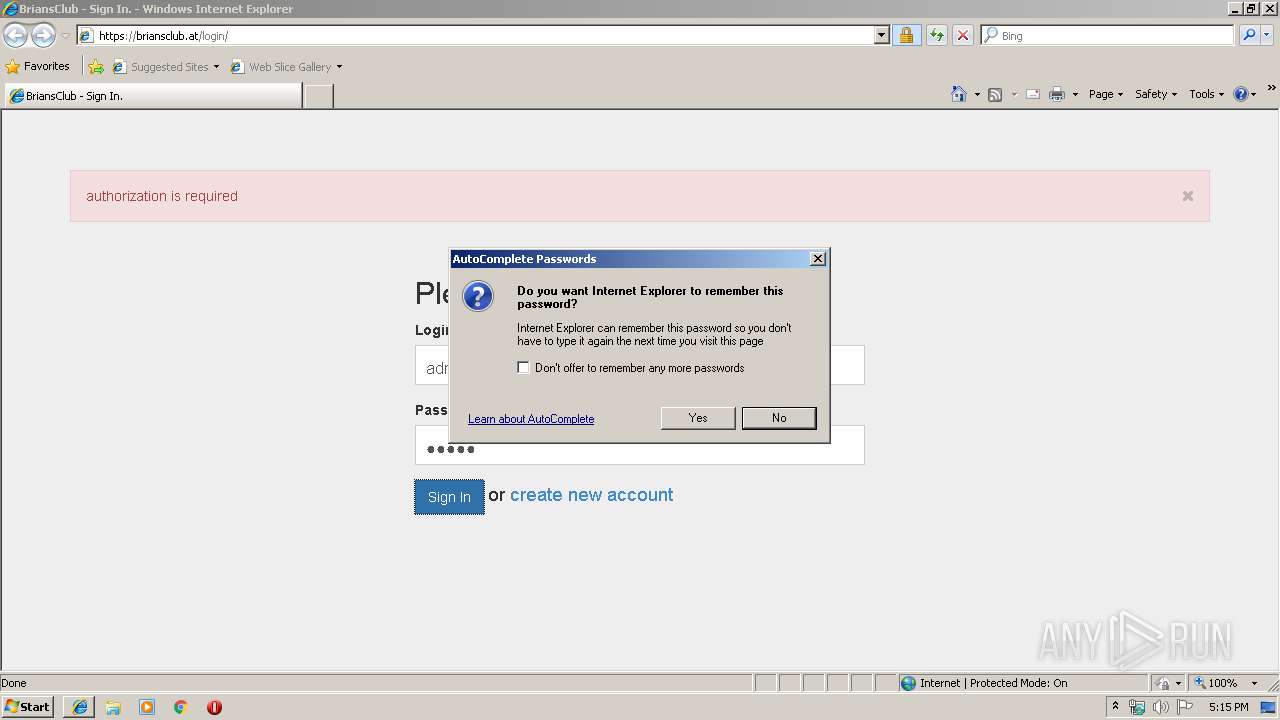
Task: Expand the zoom level dropdown arrow
Action: tap(1254, 683)
